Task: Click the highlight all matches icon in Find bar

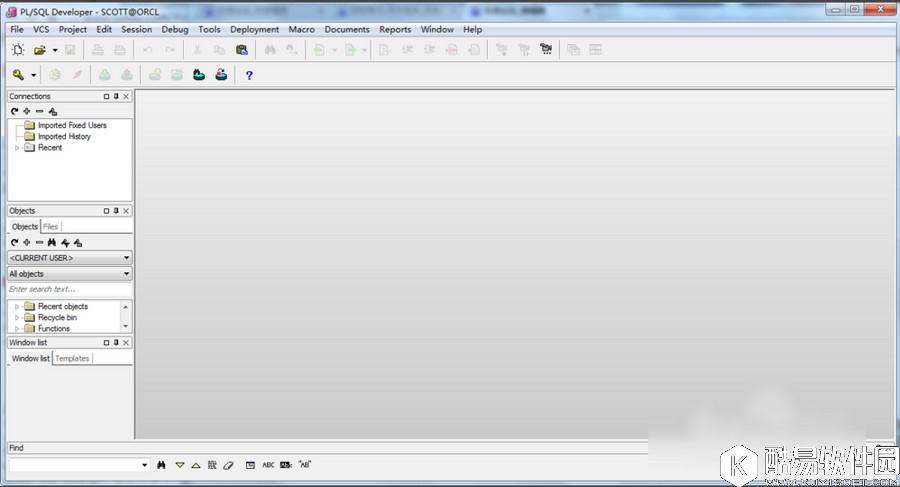Action: click(x=212, y=465)
